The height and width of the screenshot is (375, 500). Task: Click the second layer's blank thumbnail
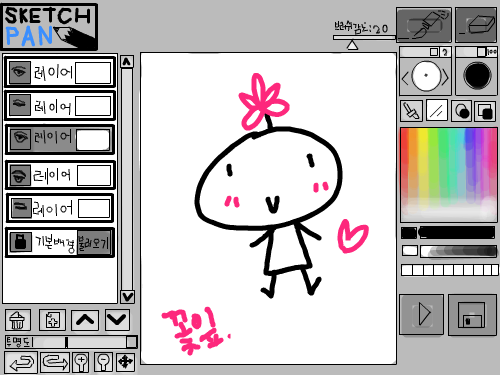(x=93, y=106)
